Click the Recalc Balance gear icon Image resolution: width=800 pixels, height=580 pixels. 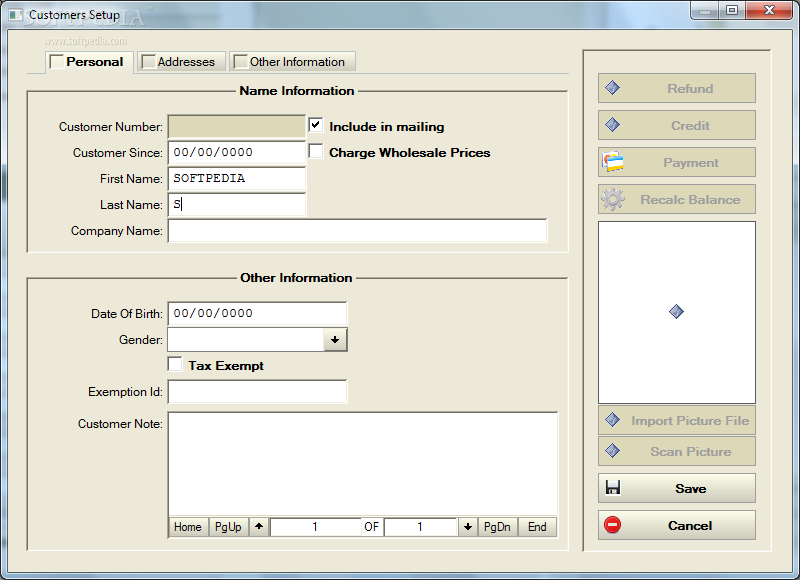pos(613,199)
